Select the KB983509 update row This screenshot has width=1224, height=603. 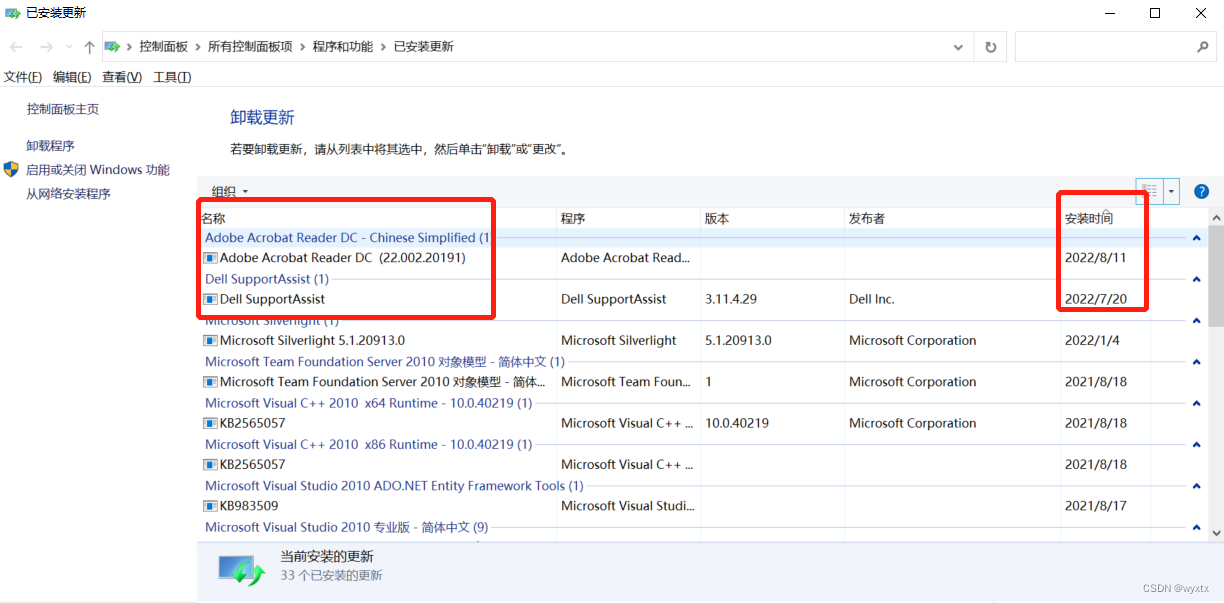[675, 506]
